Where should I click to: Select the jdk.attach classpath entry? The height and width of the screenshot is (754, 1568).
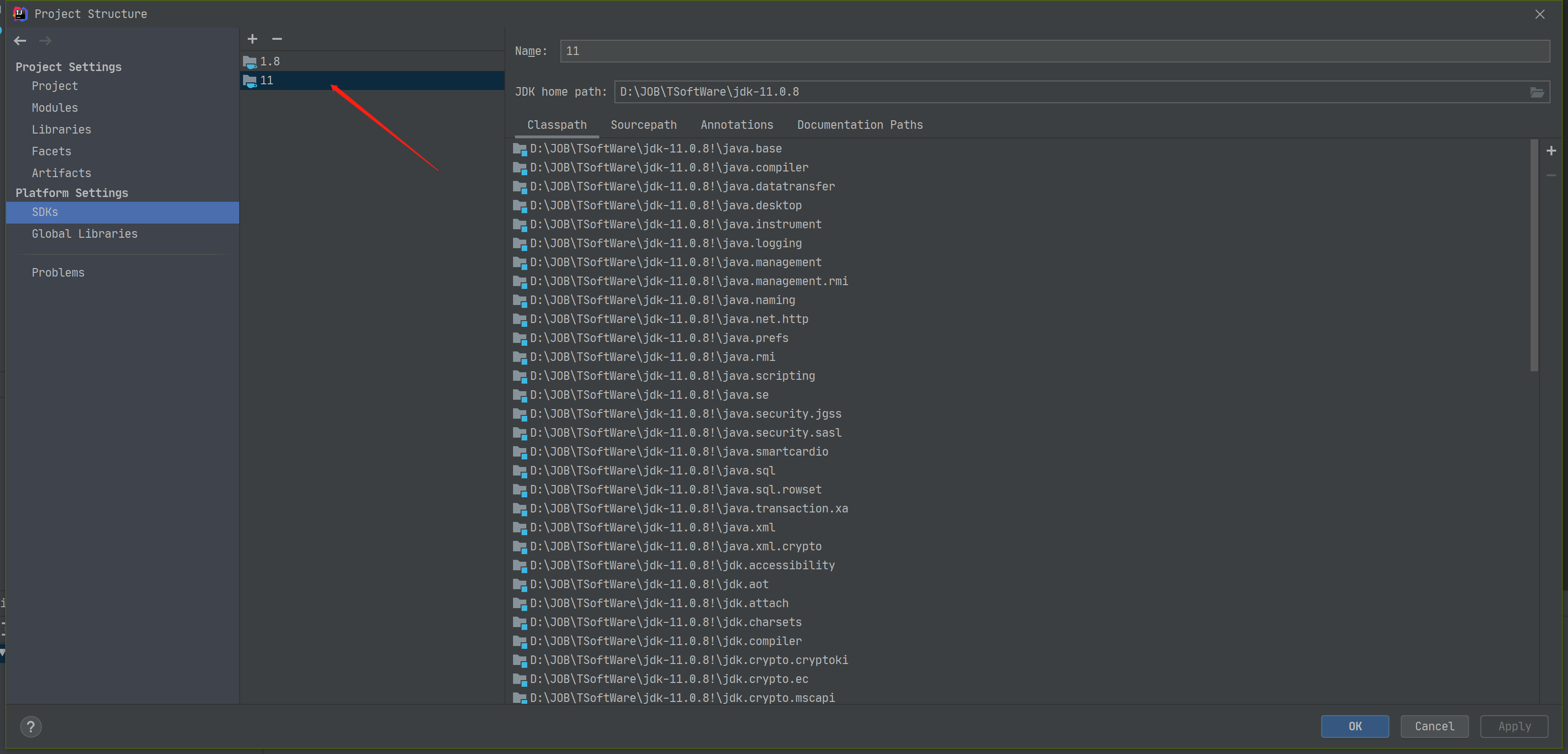[658, 603]
